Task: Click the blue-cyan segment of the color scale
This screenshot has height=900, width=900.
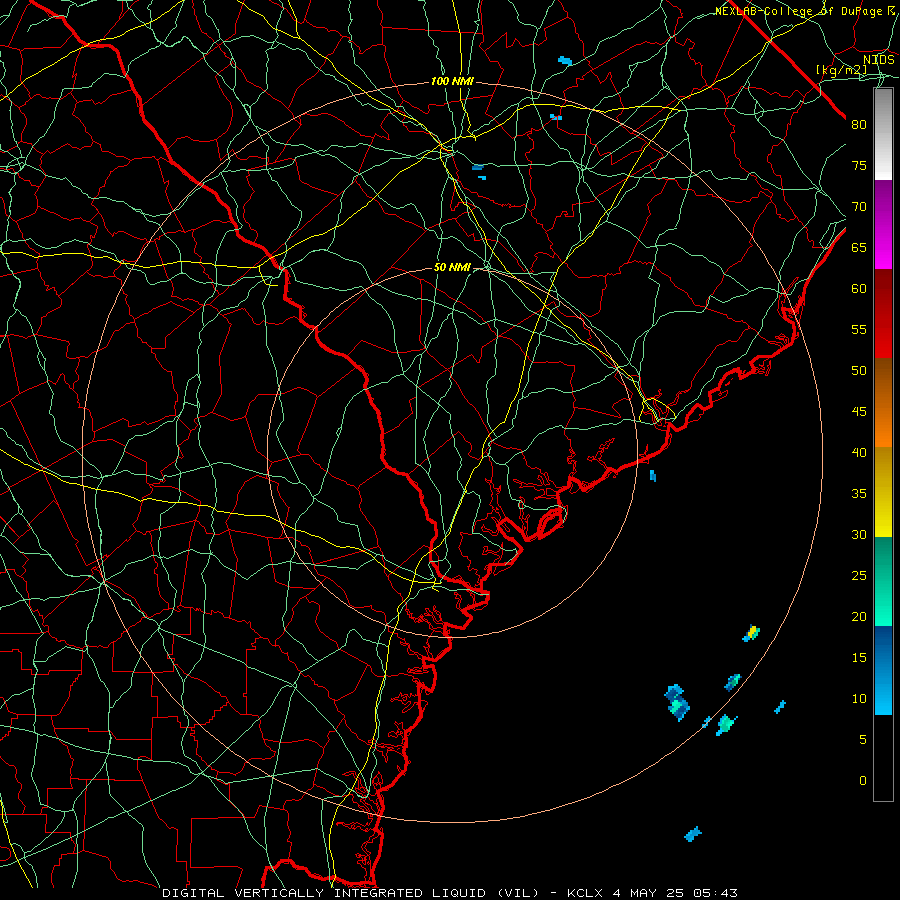Action: pos(883,670)
